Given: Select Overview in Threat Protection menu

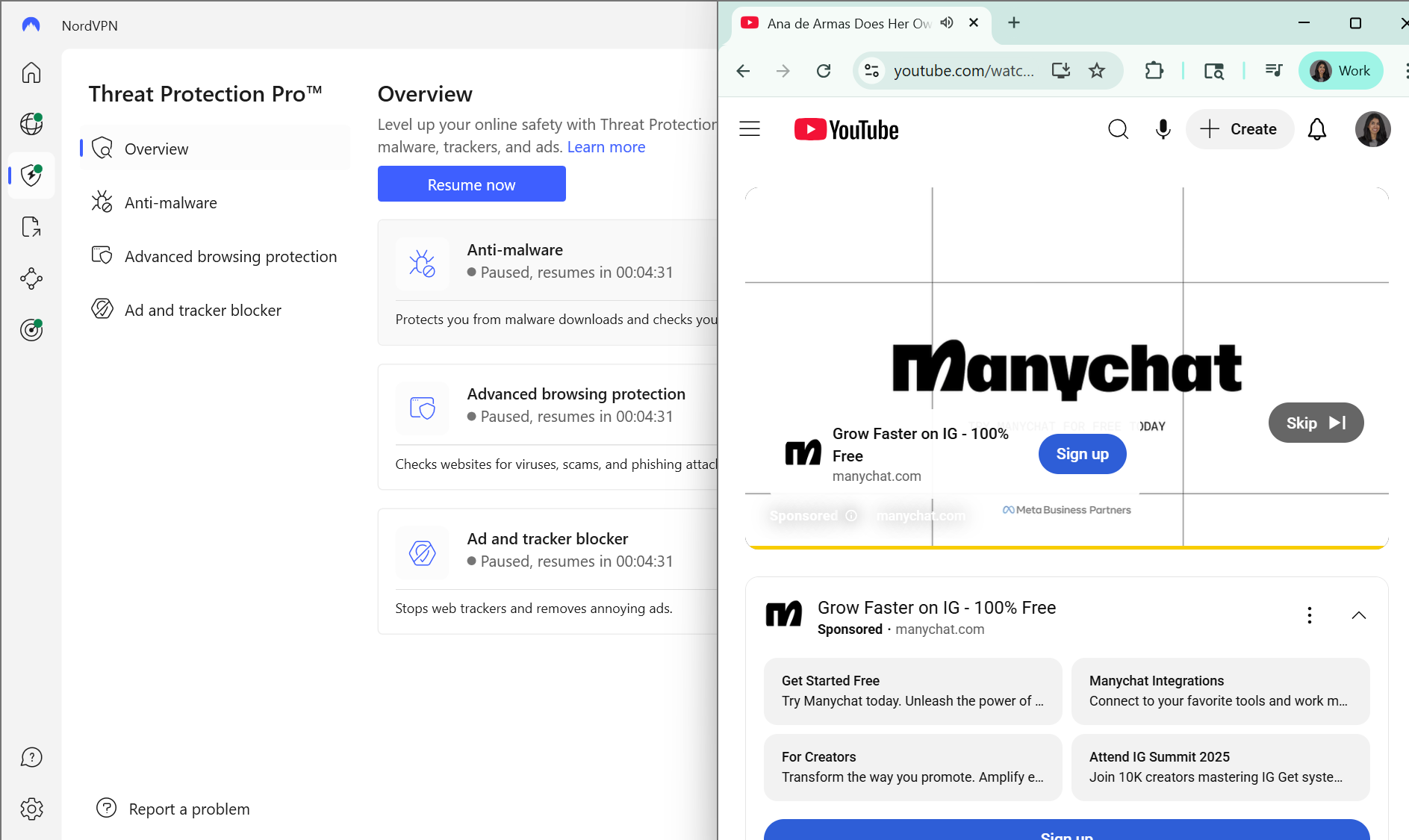Looking at the screenshot, I should [215, 149].
